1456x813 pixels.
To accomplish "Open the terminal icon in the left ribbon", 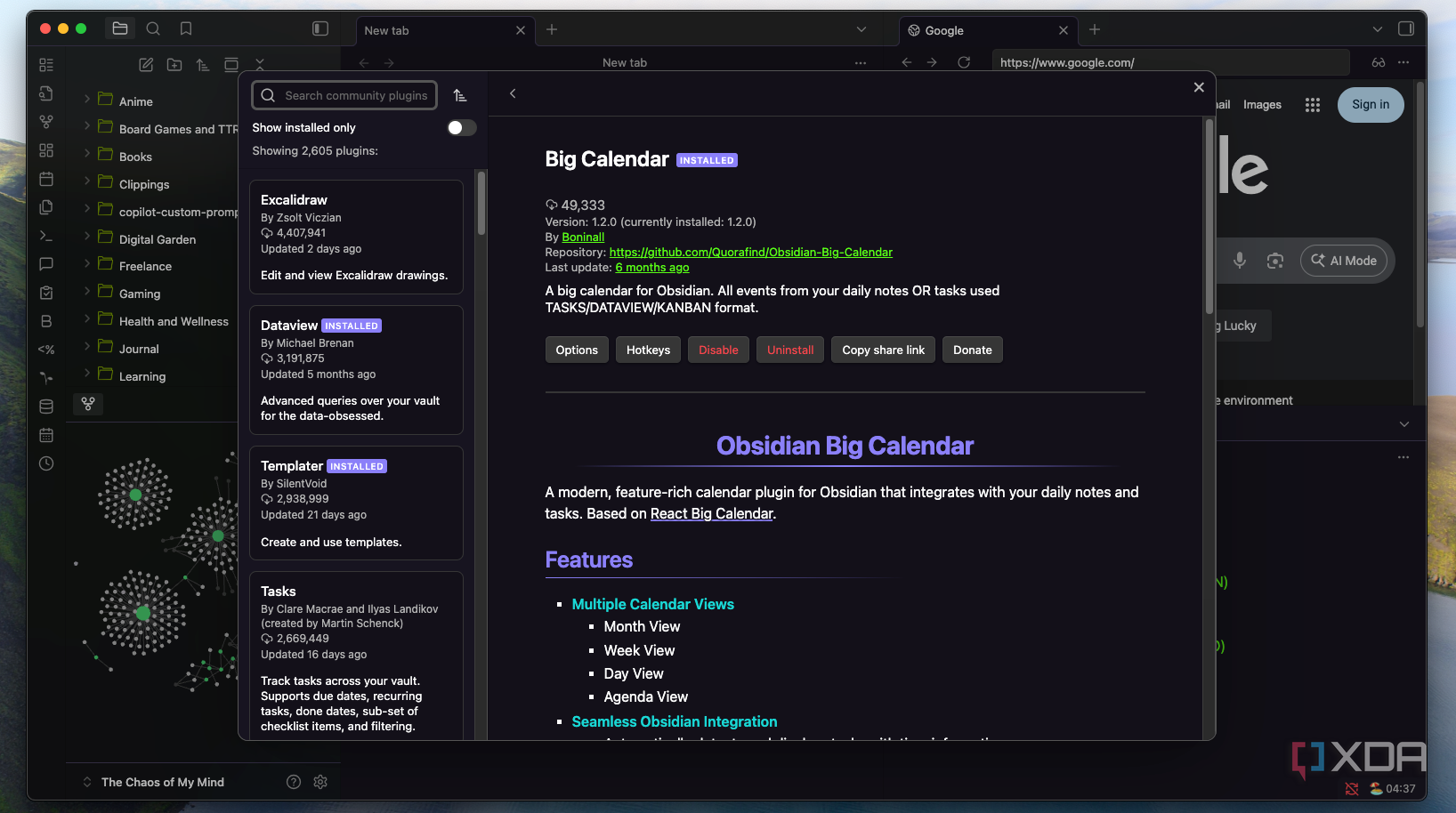I will point(46,236).
